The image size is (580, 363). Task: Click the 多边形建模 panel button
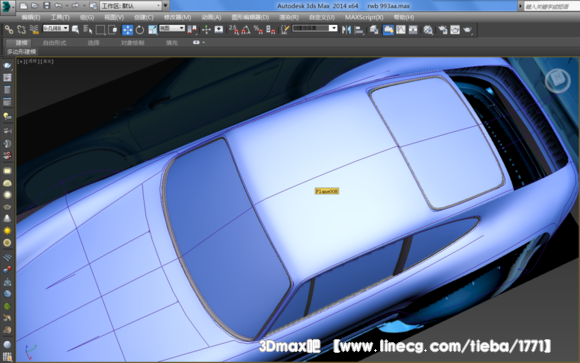pyautogui.click(x=21, y=52)
